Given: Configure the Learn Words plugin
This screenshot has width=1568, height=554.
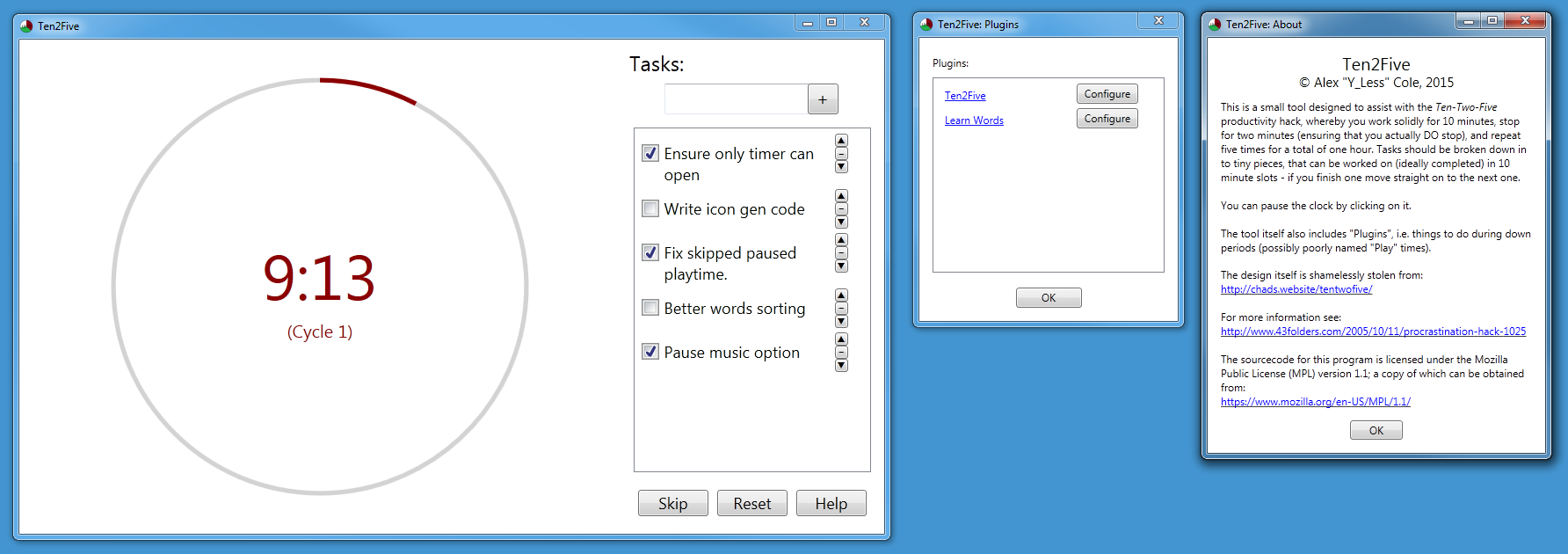Looking at the screenshot, I should [x=1107, y=119].
